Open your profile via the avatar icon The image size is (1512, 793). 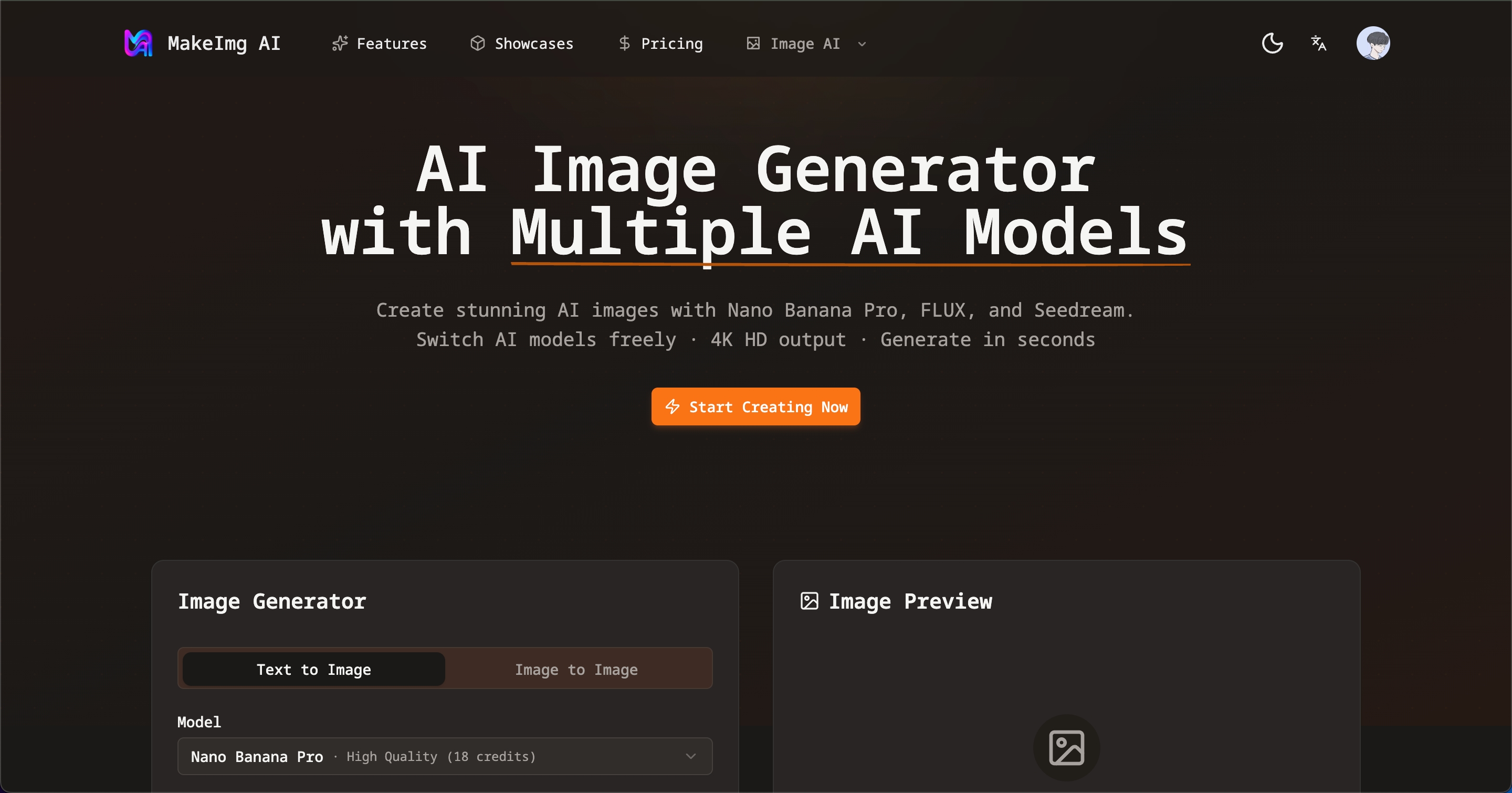point(1374,43)
